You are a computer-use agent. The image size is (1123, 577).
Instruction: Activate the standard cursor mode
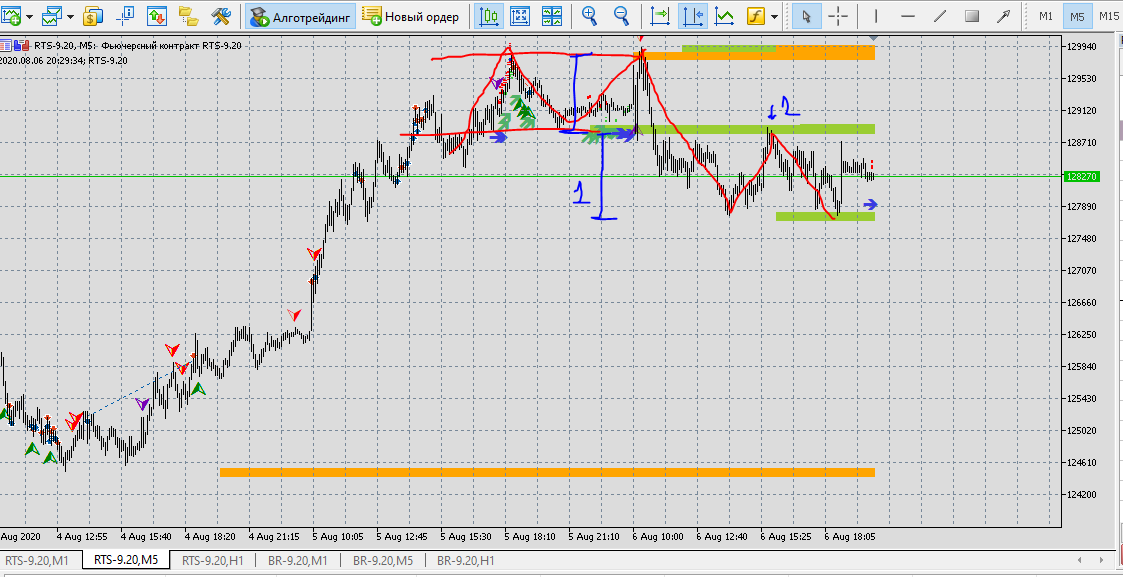806,16
